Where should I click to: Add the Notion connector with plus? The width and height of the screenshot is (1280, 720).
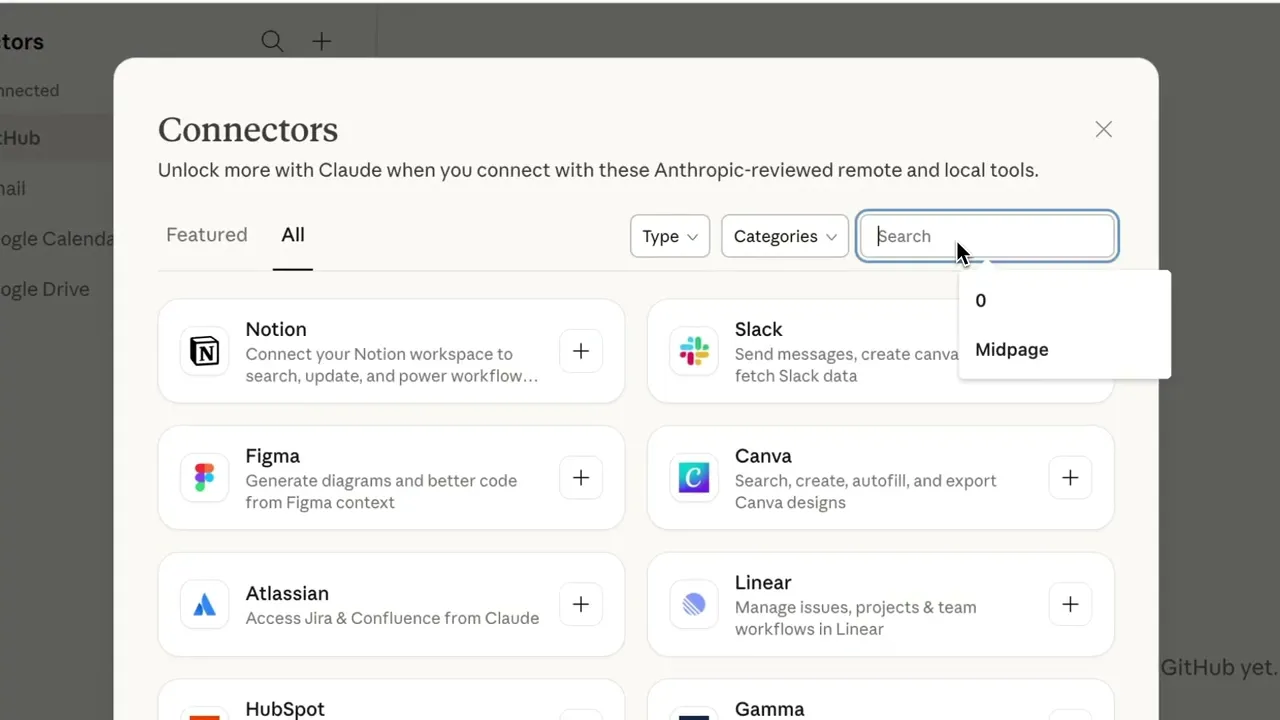click(581, 351)
